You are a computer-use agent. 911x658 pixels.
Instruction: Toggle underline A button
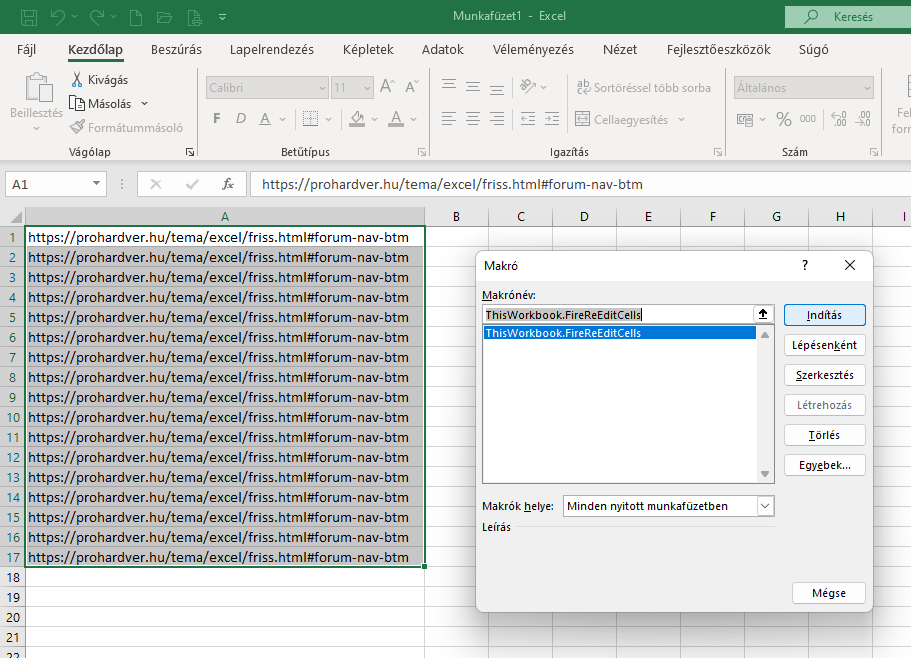(265, 119)
